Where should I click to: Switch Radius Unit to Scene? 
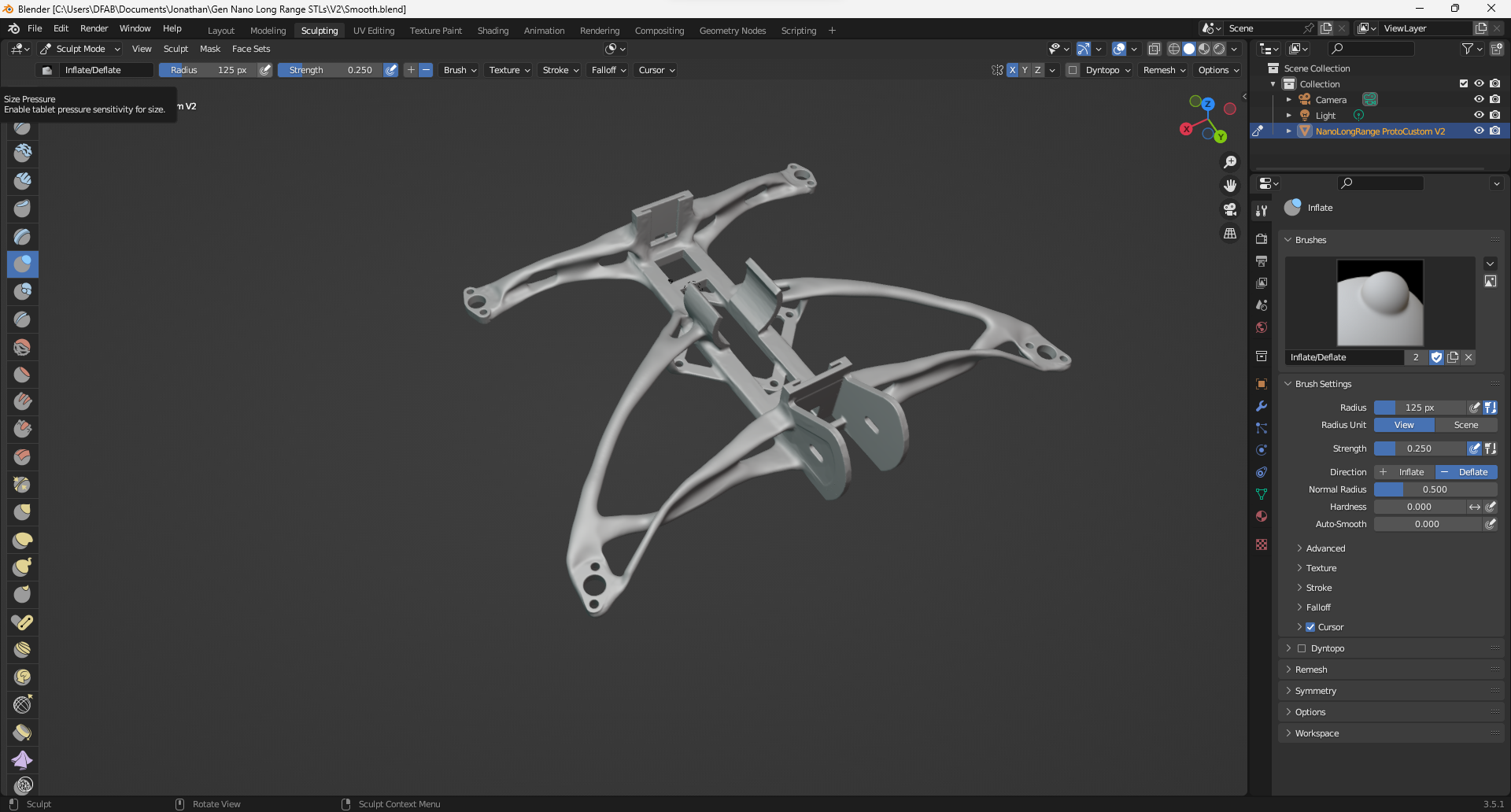click(1465, 425)
